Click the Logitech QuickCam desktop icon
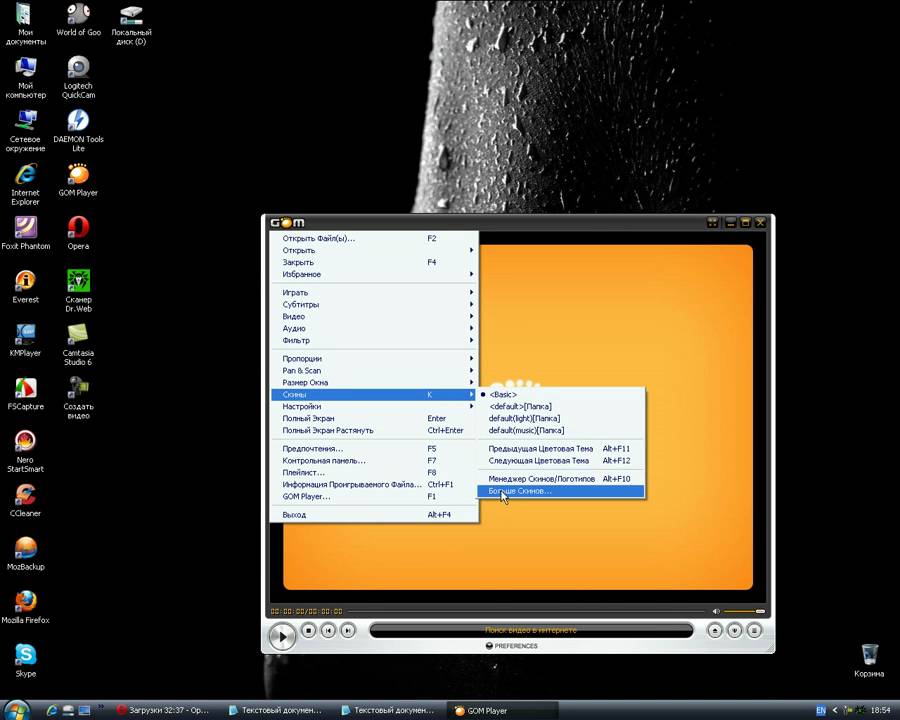Screen dimensions: 900x720 pyautogui.click(x=78, y=78)
